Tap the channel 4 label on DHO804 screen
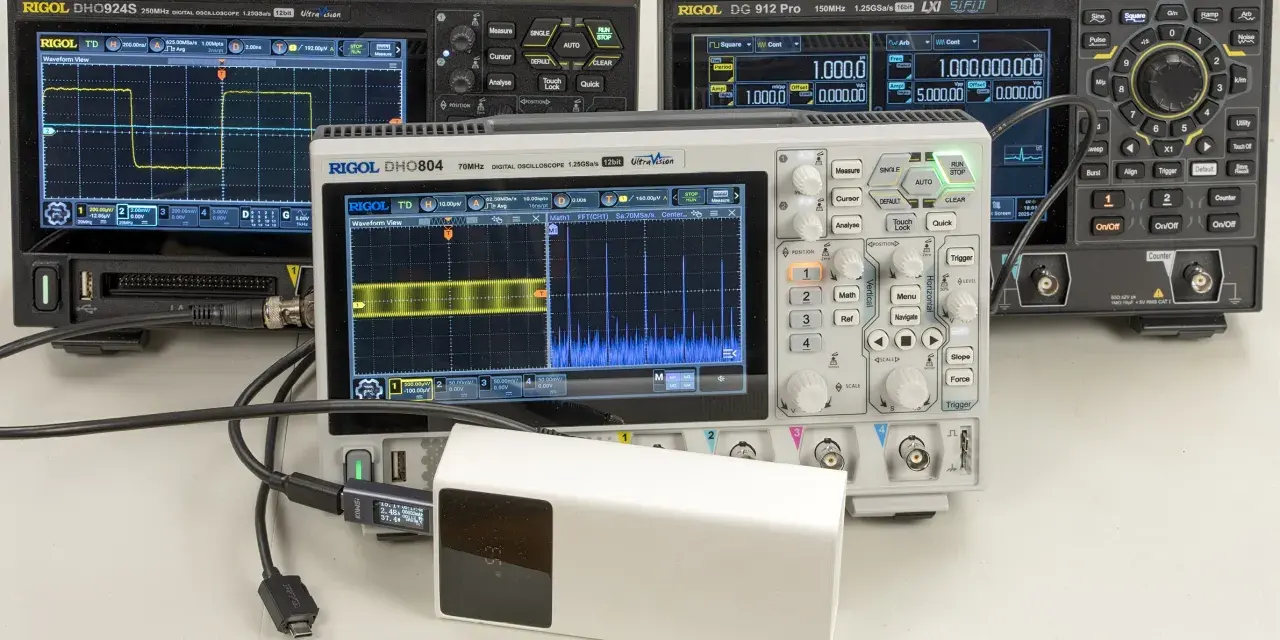 coord(529,381)
